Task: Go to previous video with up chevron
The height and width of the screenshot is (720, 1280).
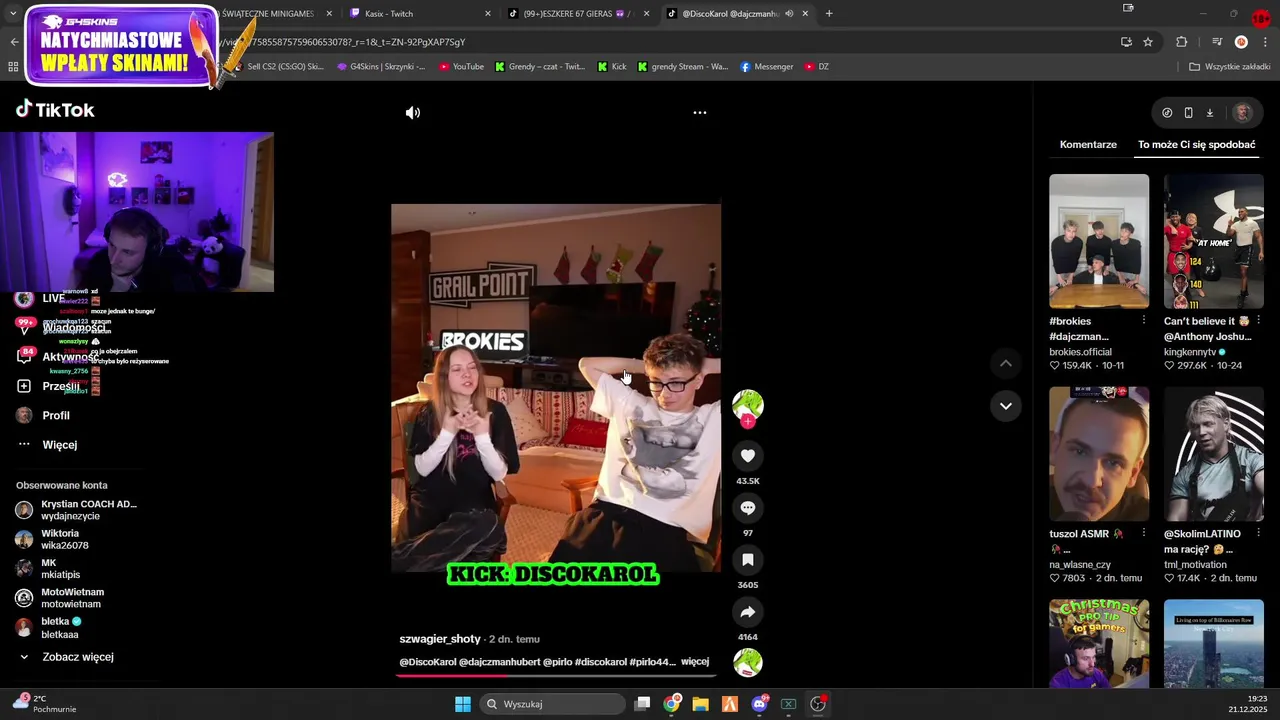Action: (1005, 364)
